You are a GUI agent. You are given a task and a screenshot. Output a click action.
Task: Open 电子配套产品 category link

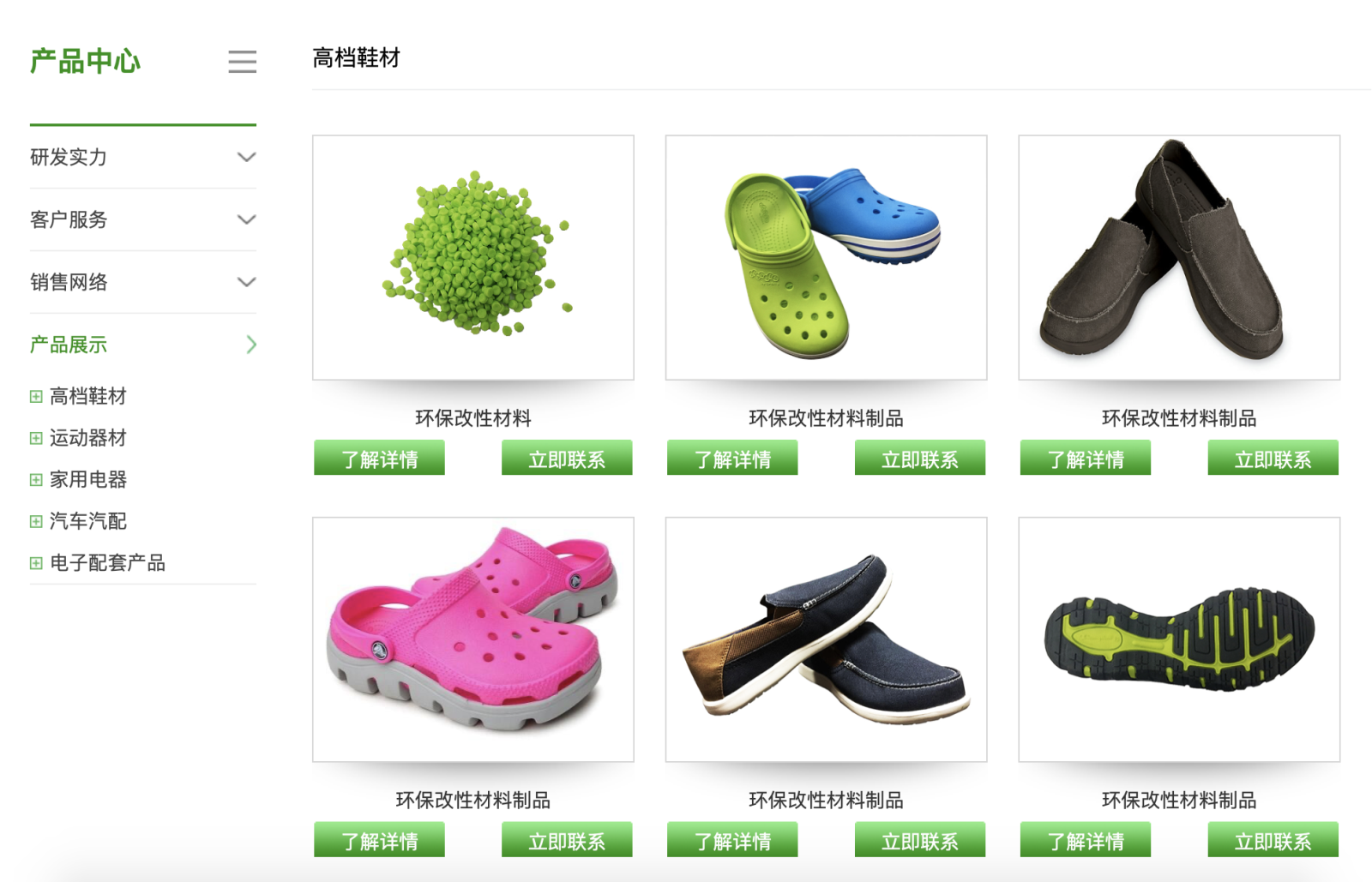(108, 563)
